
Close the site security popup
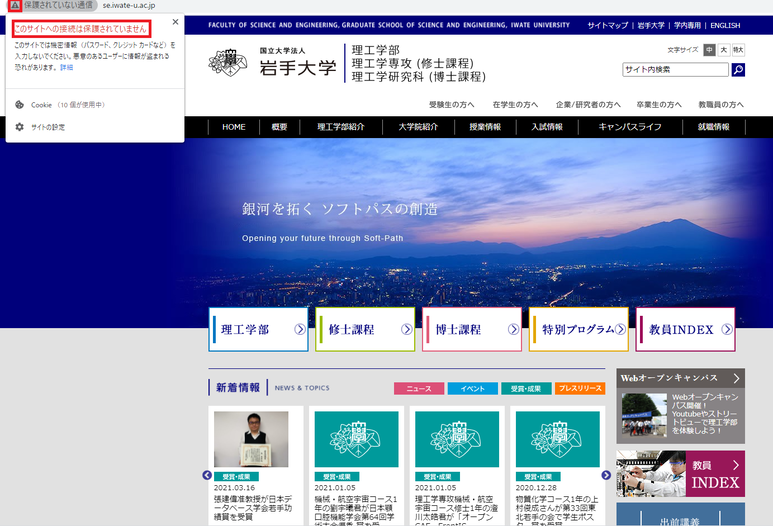[x=176, y=22]
